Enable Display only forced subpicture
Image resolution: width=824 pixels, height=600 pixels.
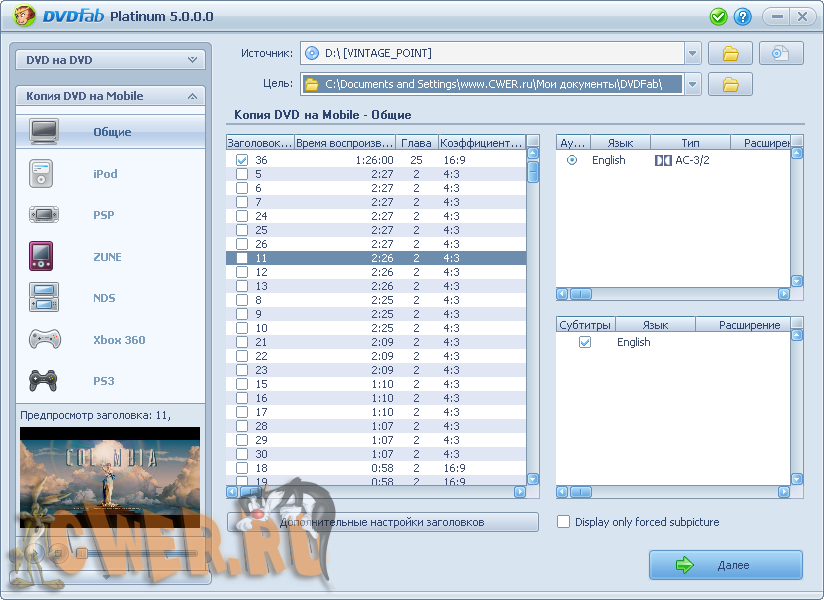(564, 522)
